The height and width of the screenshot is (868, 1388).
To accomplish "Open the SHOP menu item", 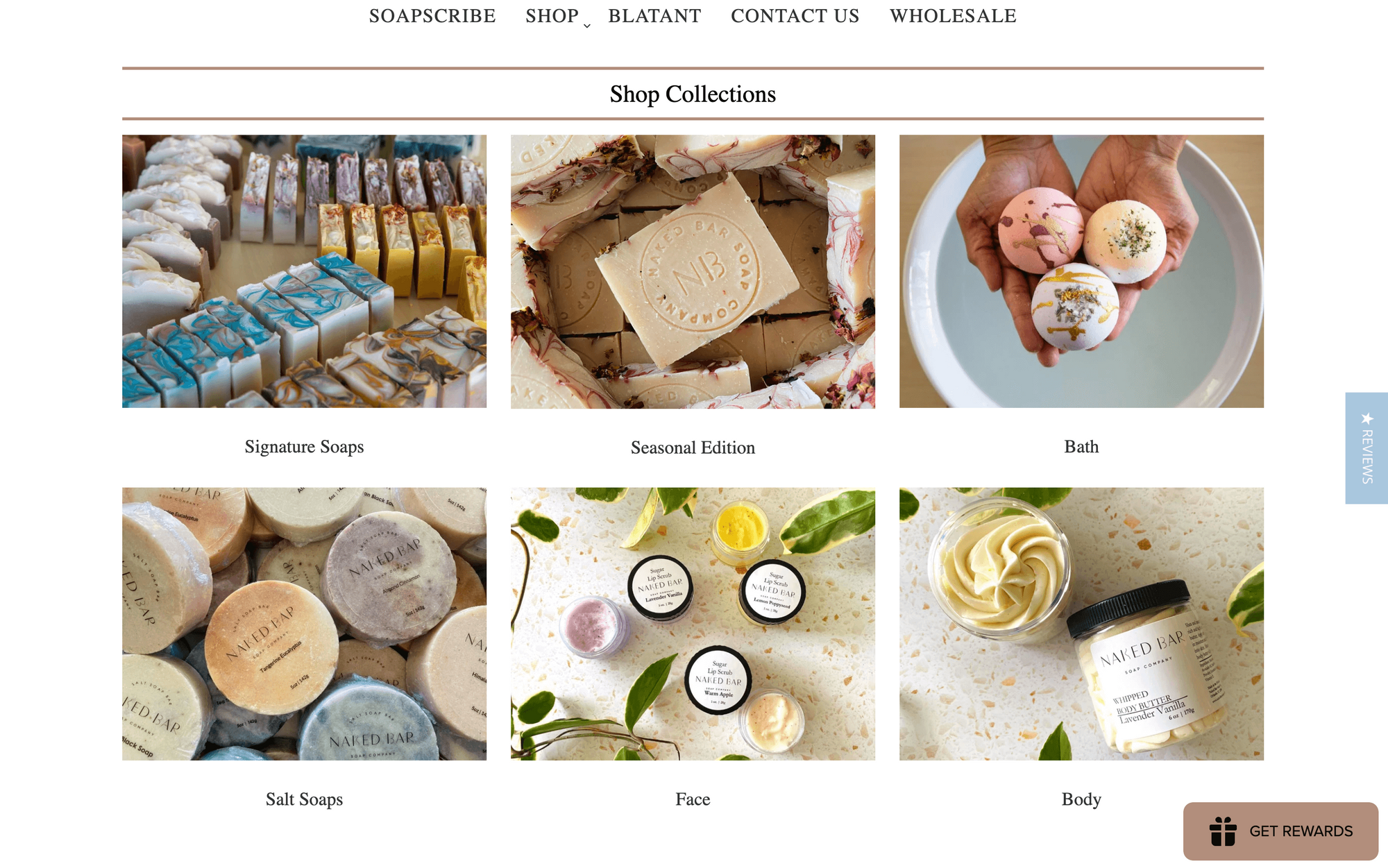I will [552, 16].
